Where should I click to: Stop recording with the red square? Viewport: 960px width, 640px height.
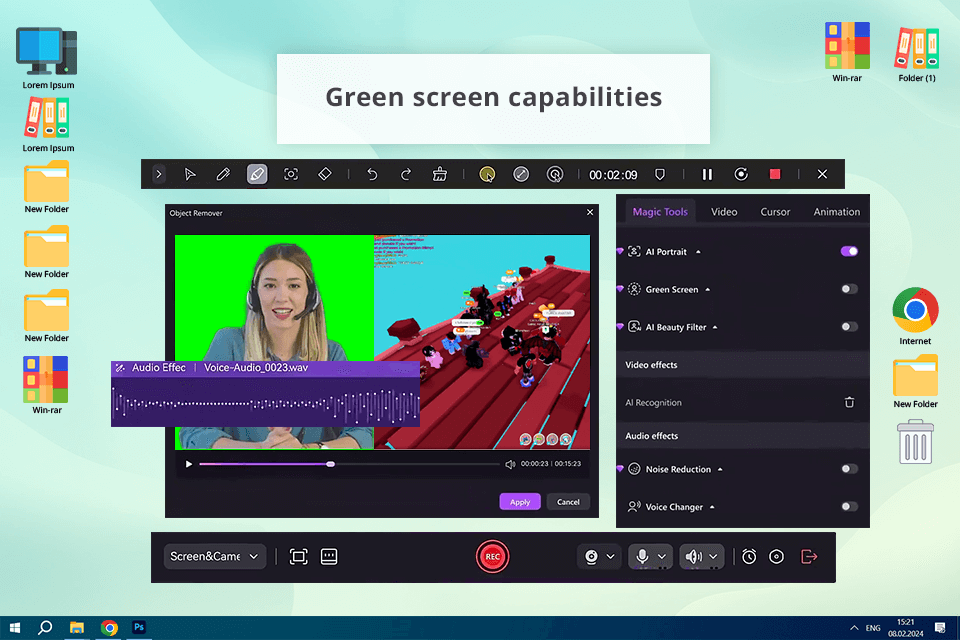pos(775,175)
